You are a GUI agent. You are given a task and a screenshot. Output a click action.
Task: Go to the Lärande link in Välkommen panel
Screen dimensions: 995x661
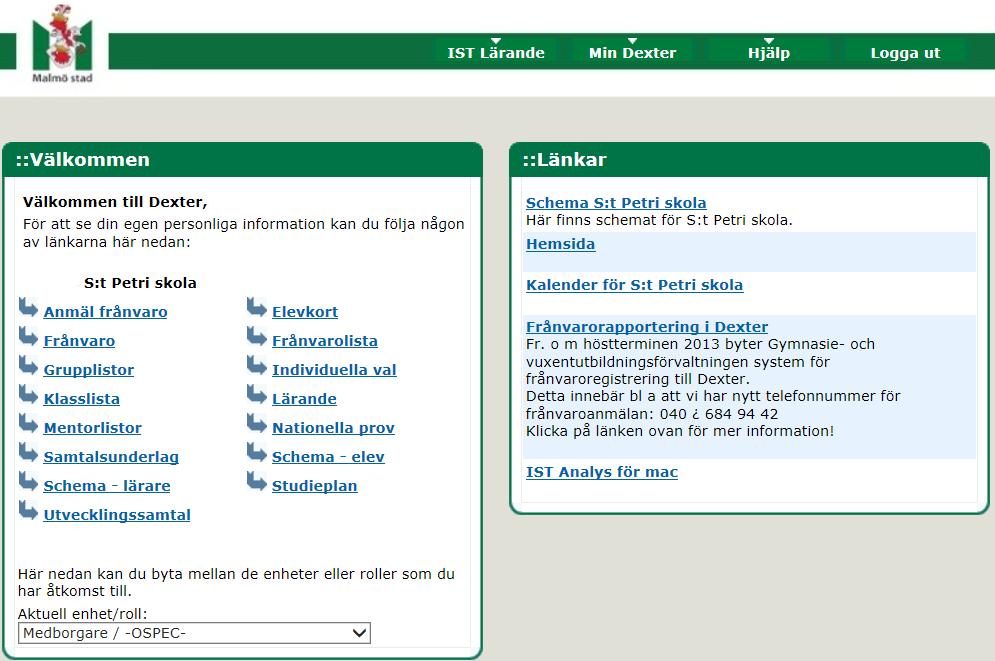tap(305, 399)
